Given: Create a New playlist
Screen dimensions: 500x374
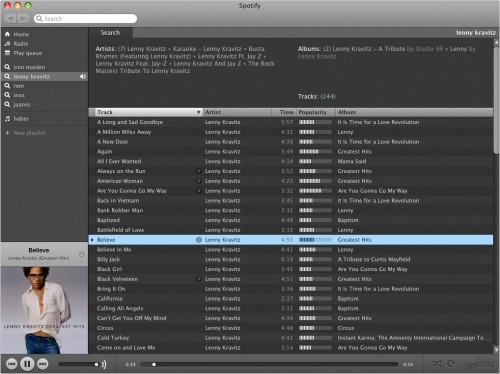Looking at the screenshot, I should tap(29, 133).
